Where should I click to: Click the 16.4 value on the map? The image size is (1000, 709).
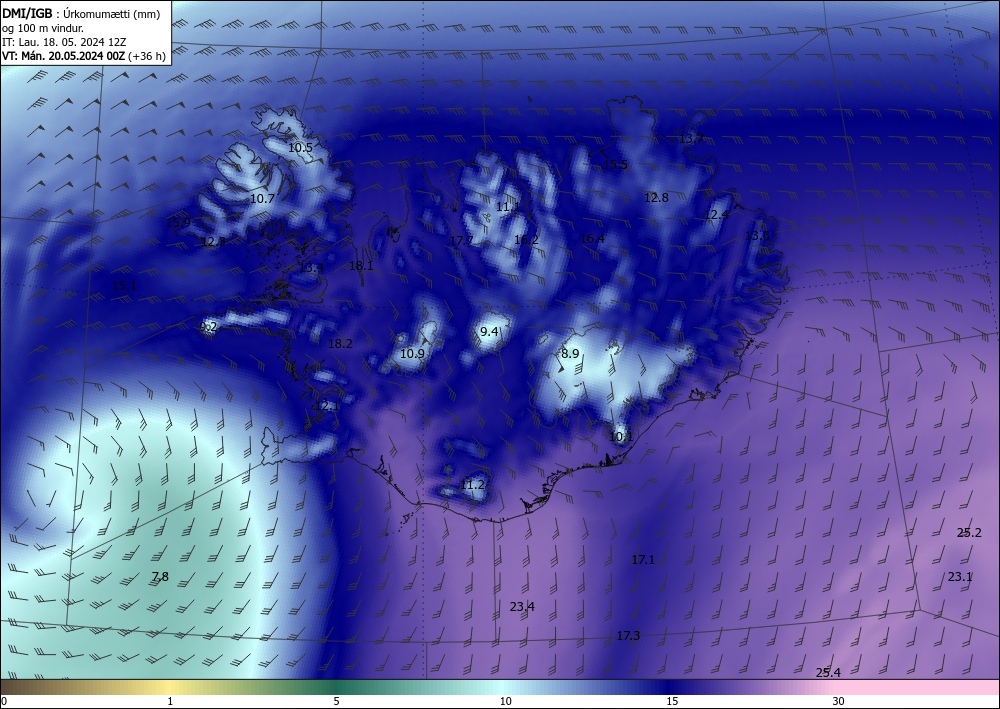pos(592,238)
